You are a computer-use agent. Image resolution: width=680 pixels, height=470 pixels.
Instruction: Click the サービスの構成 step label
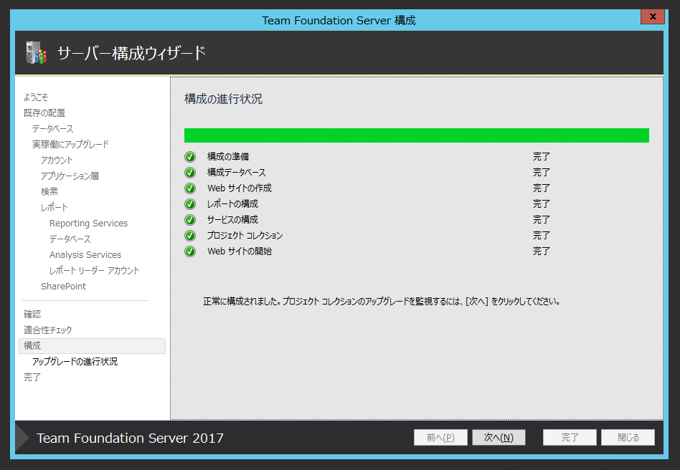(232, 220)
